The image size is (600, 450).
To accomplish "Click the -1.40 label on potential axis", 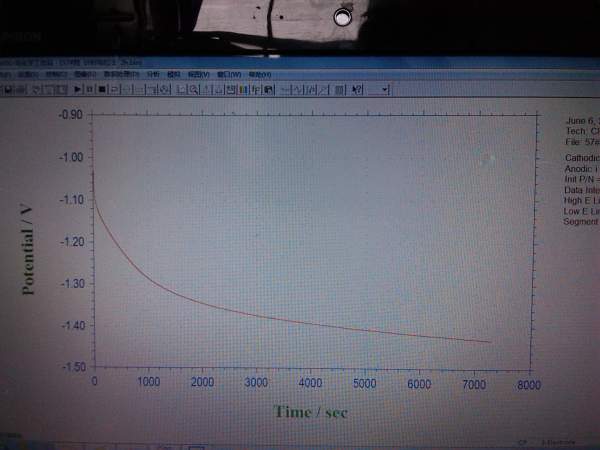I will pos(73,325).
